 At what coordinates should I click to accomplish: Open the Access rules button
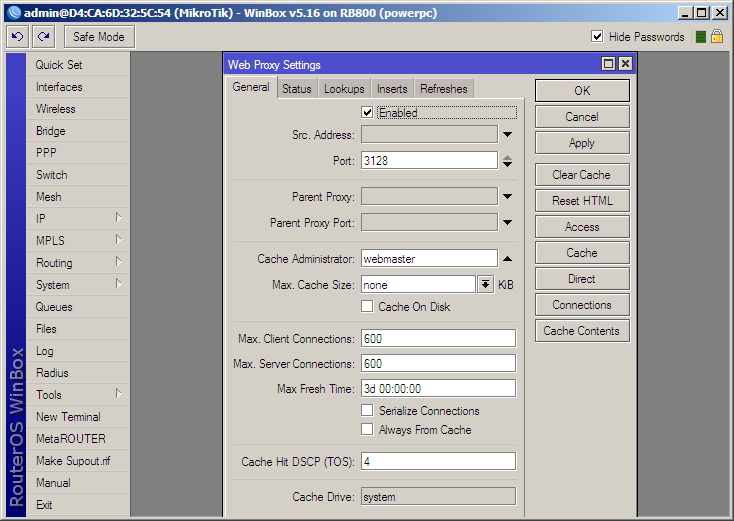[x=582, y=227]
